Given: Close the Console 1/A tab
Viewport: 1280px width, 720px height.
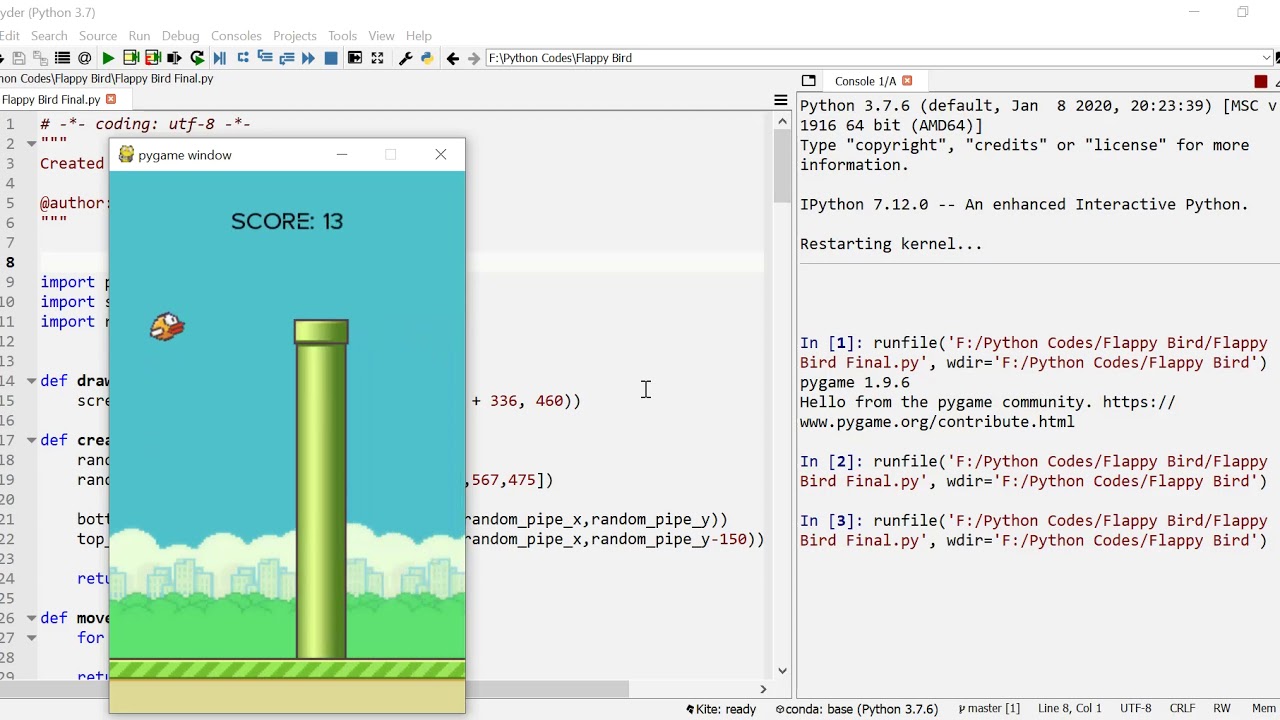Looking at the screenshot, I should coord(907,81).
